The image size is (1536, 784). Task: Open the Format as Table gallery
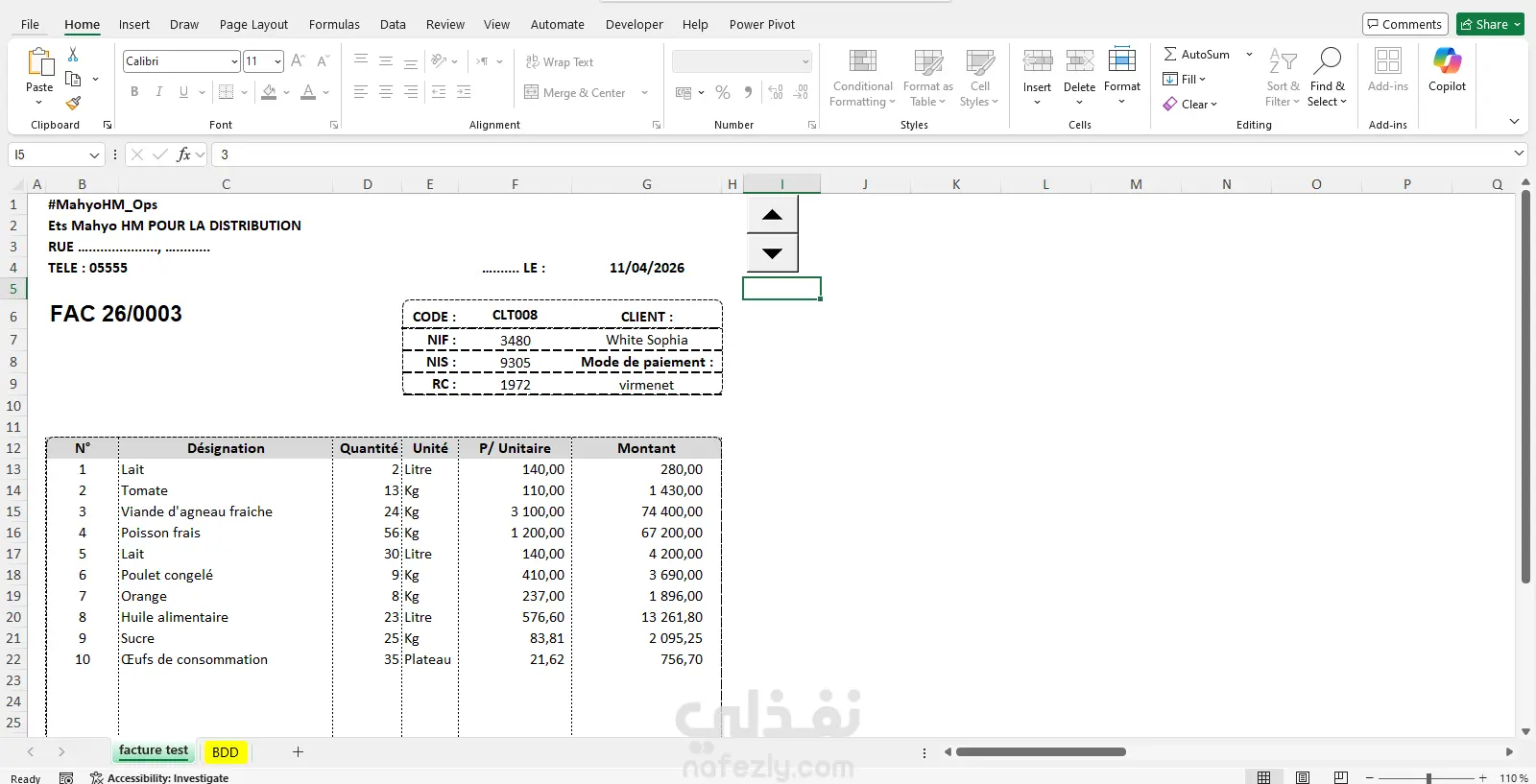(928, 78)
